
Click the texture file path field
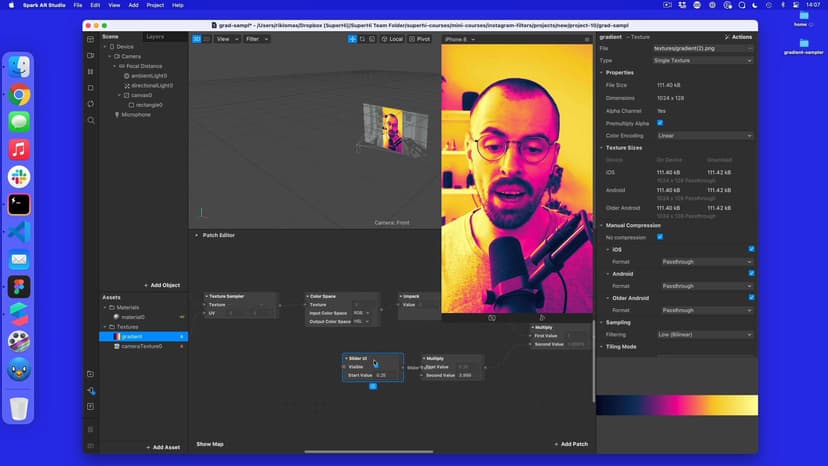(699, 49)
